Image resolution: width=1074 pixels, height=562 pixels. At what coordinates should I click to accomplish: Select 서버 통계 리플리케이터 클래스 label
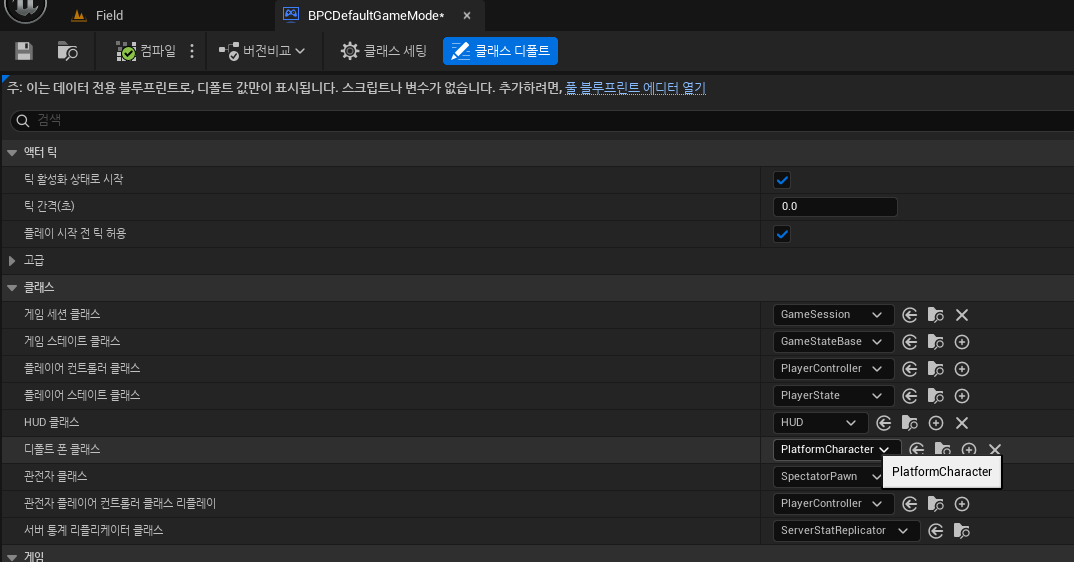(94, 530)
